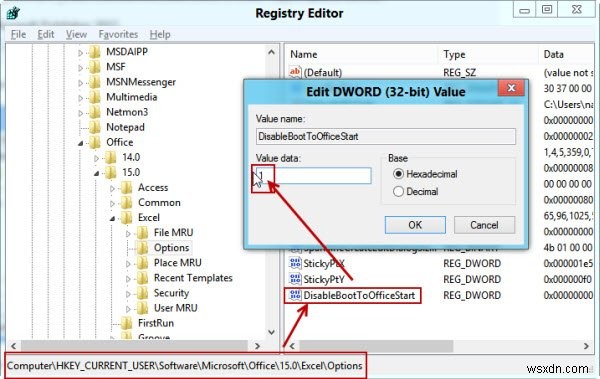Expand the File MRU node

coord(128,234)
